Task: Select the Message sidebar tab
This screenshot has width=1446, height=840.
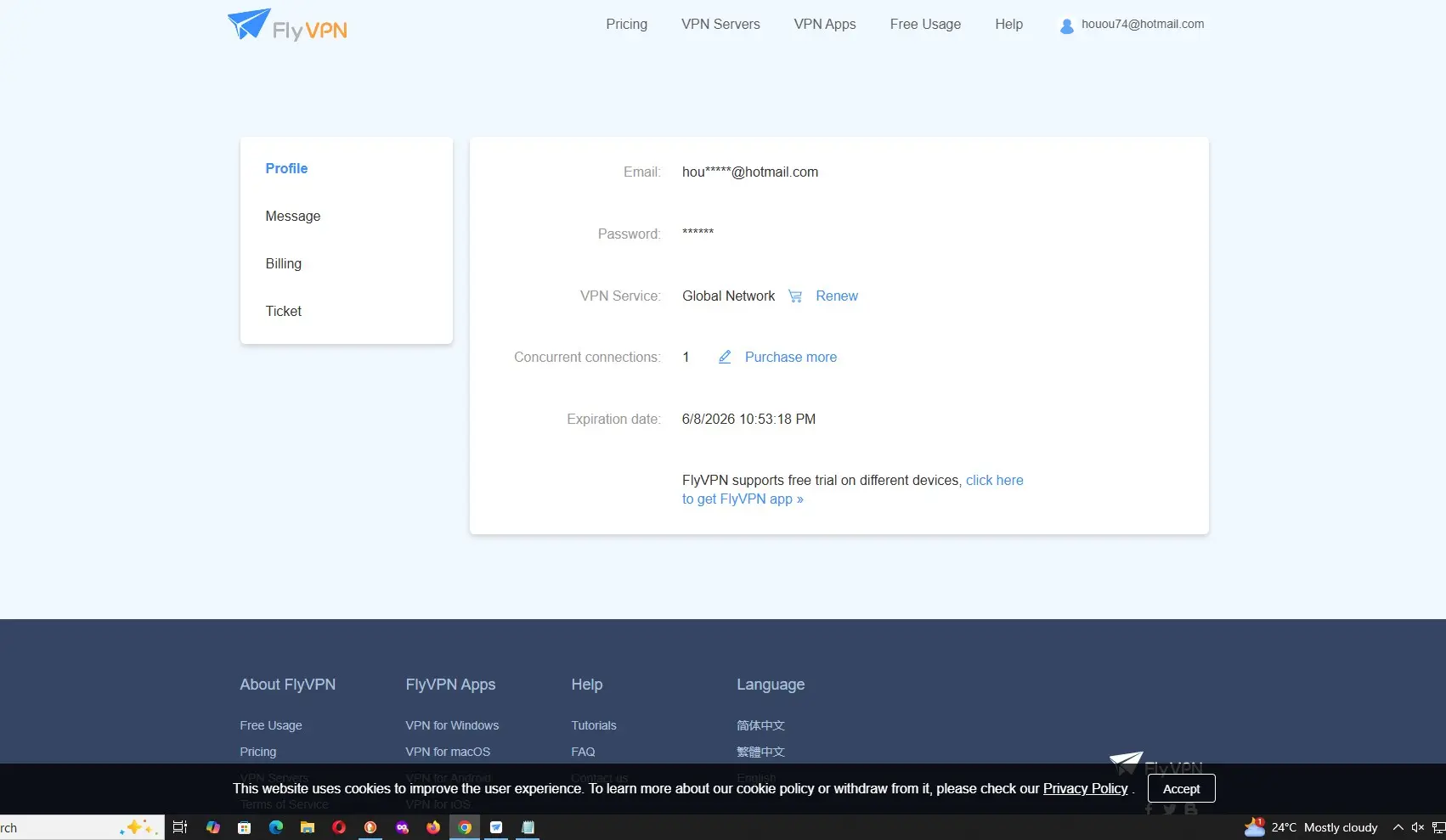Action: [292, 217]
